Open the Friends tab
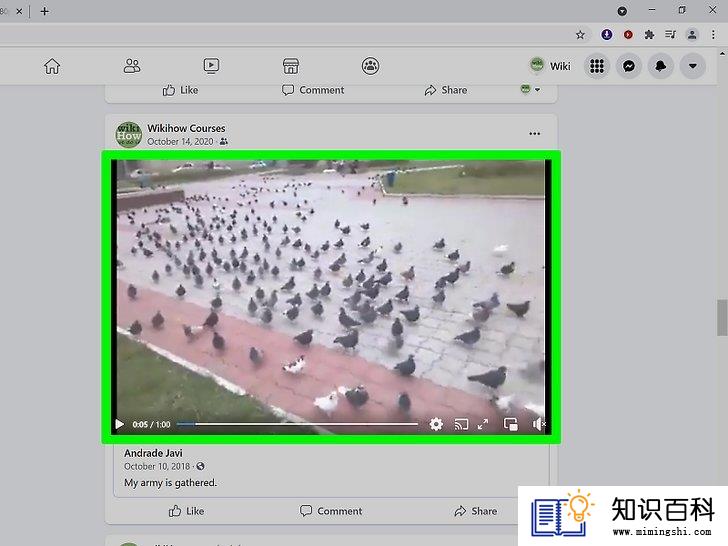 coord(132,66)
